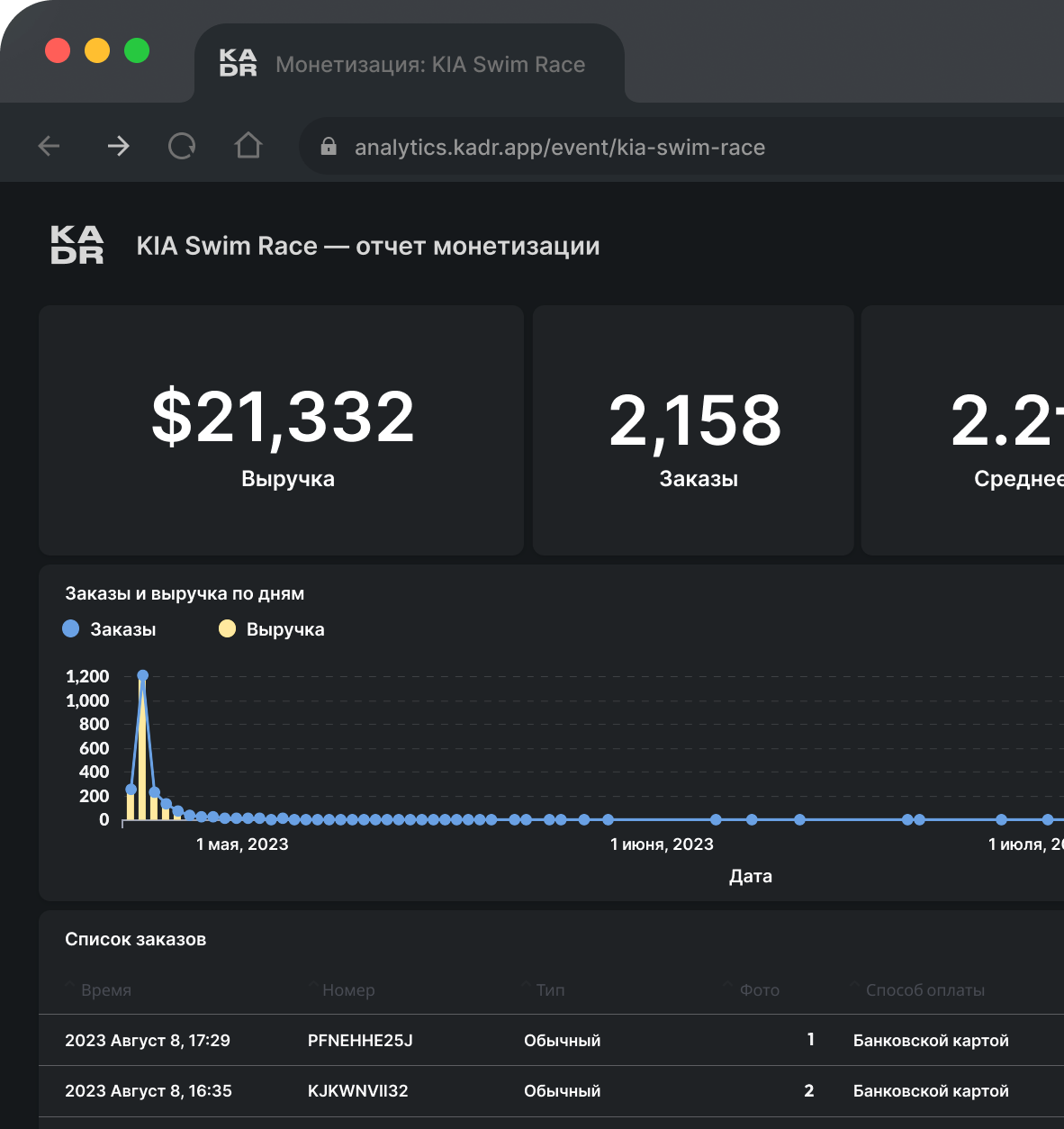Reload the page with the refresh icon
This screenshot has width=1064, height=1129.
(x=182, y=146)
